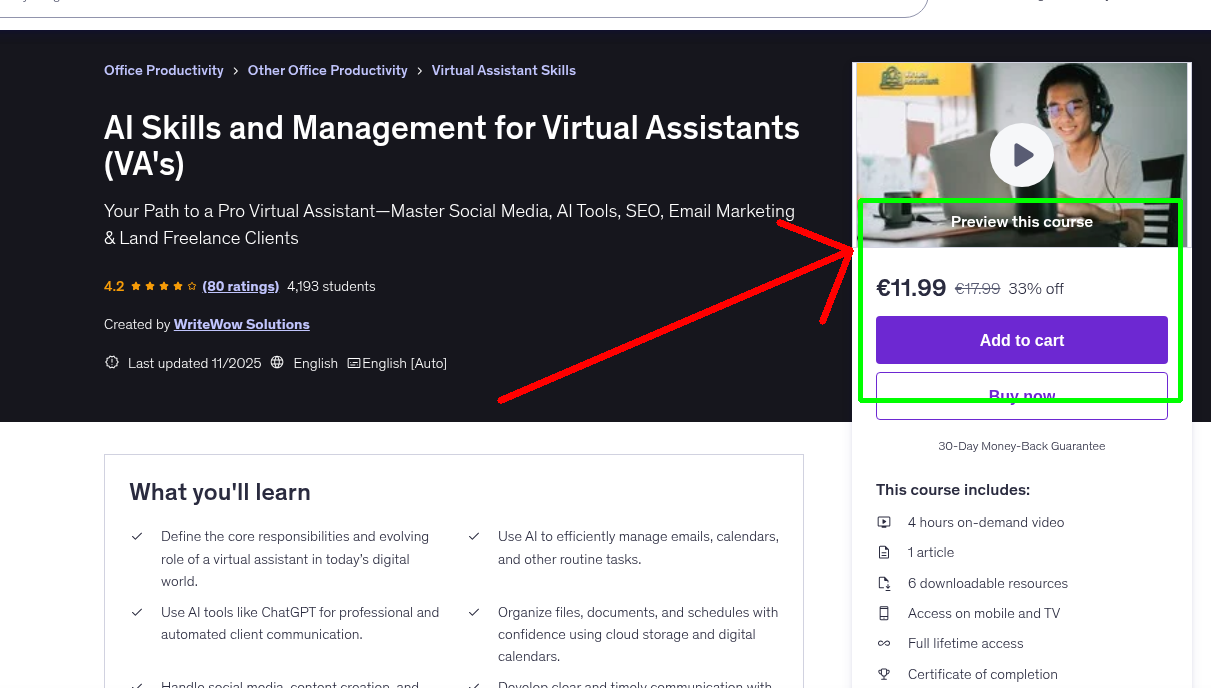This screenshot has width=1211, height=688.
Task: Click the lifetime access infinity icon
Action: point(884,643)
